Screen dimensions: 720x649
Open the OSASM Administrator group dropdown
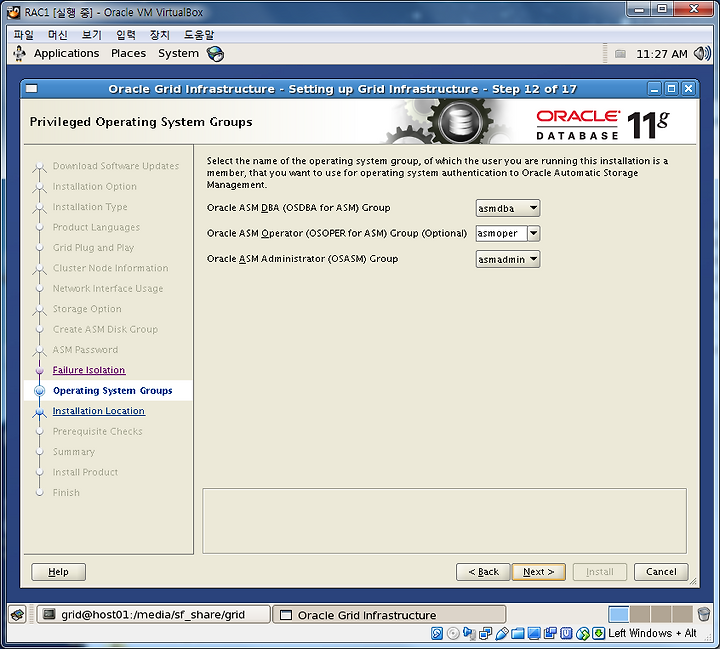click(508, 259)
